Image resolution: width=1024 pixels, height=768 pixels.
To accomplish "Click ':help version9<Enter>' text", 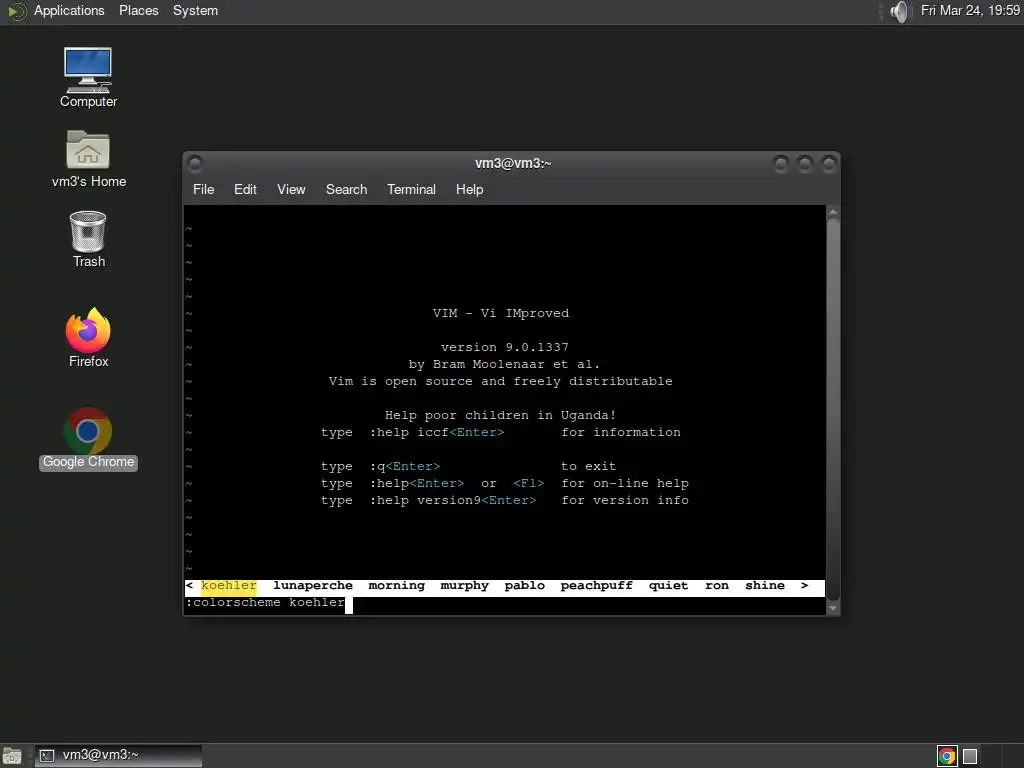I will coord(453,500).
